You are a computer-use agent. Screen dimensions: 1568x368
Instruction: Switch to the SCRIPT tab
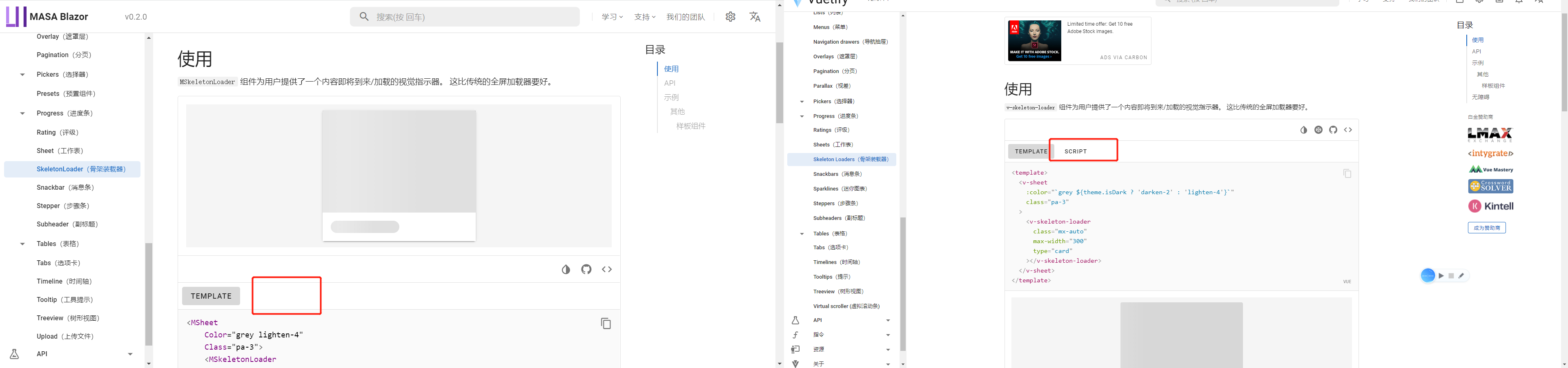point(1075,151)
